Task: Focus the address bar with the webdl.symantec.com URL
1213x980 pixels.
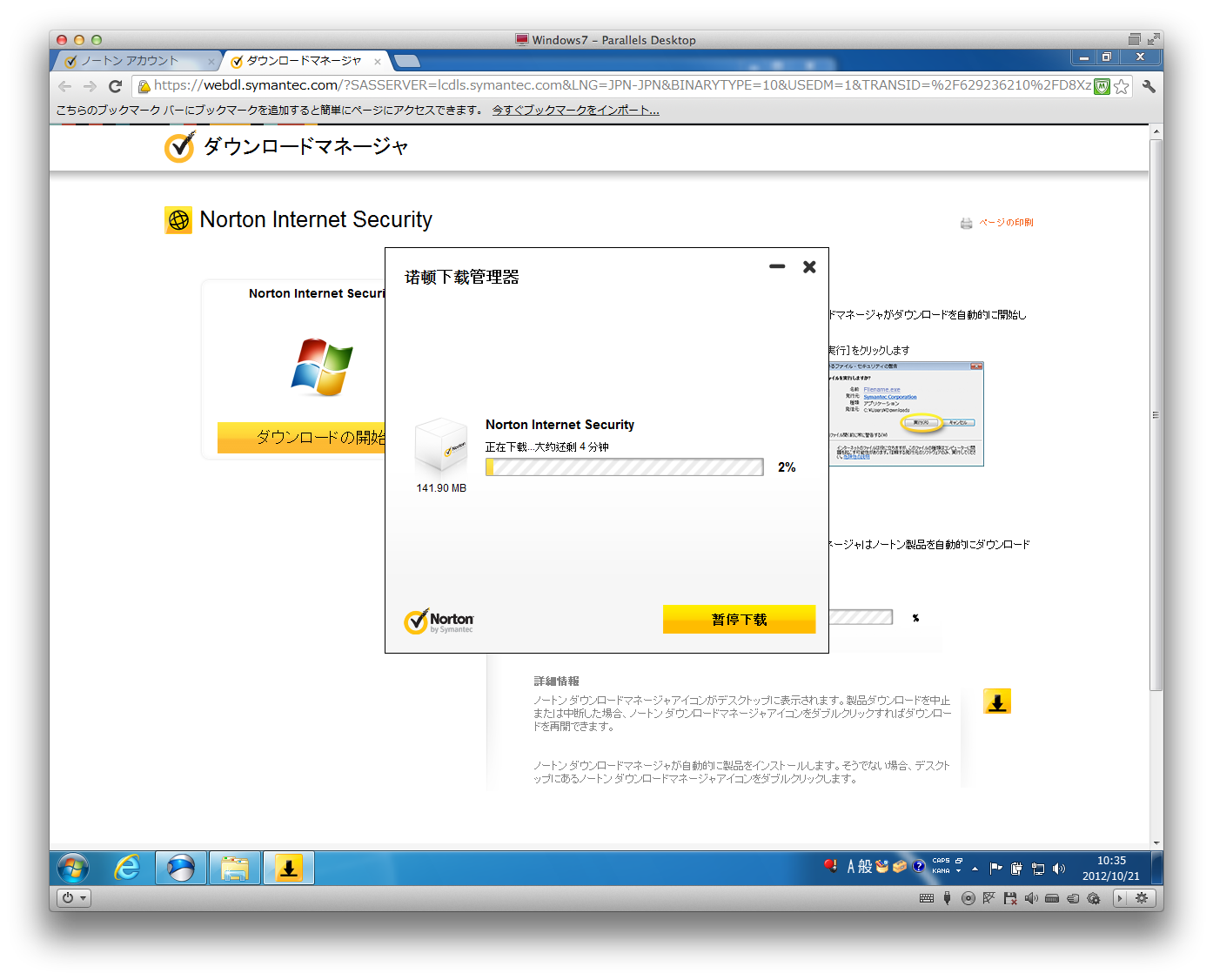Action: [622, 85]
